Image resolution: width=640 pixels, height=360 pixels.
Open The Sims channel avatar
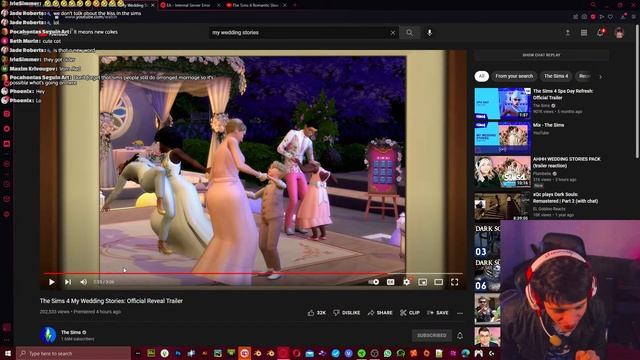[48, 335]
